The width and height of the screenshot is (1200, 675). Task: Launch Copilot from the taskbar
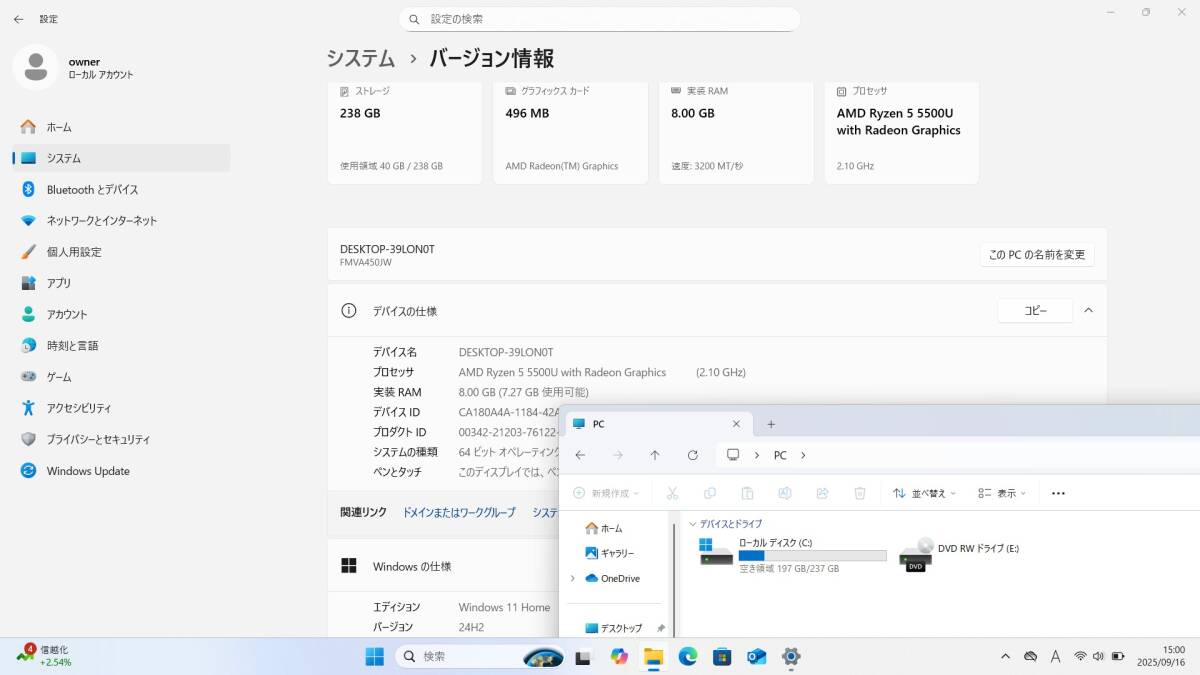pyautogui.click(x=619, y=657)
